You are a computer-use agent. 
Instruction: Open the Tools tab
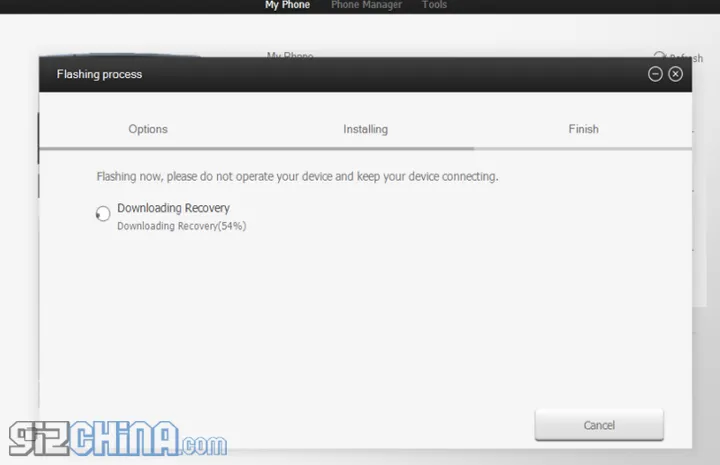point(434,6)
